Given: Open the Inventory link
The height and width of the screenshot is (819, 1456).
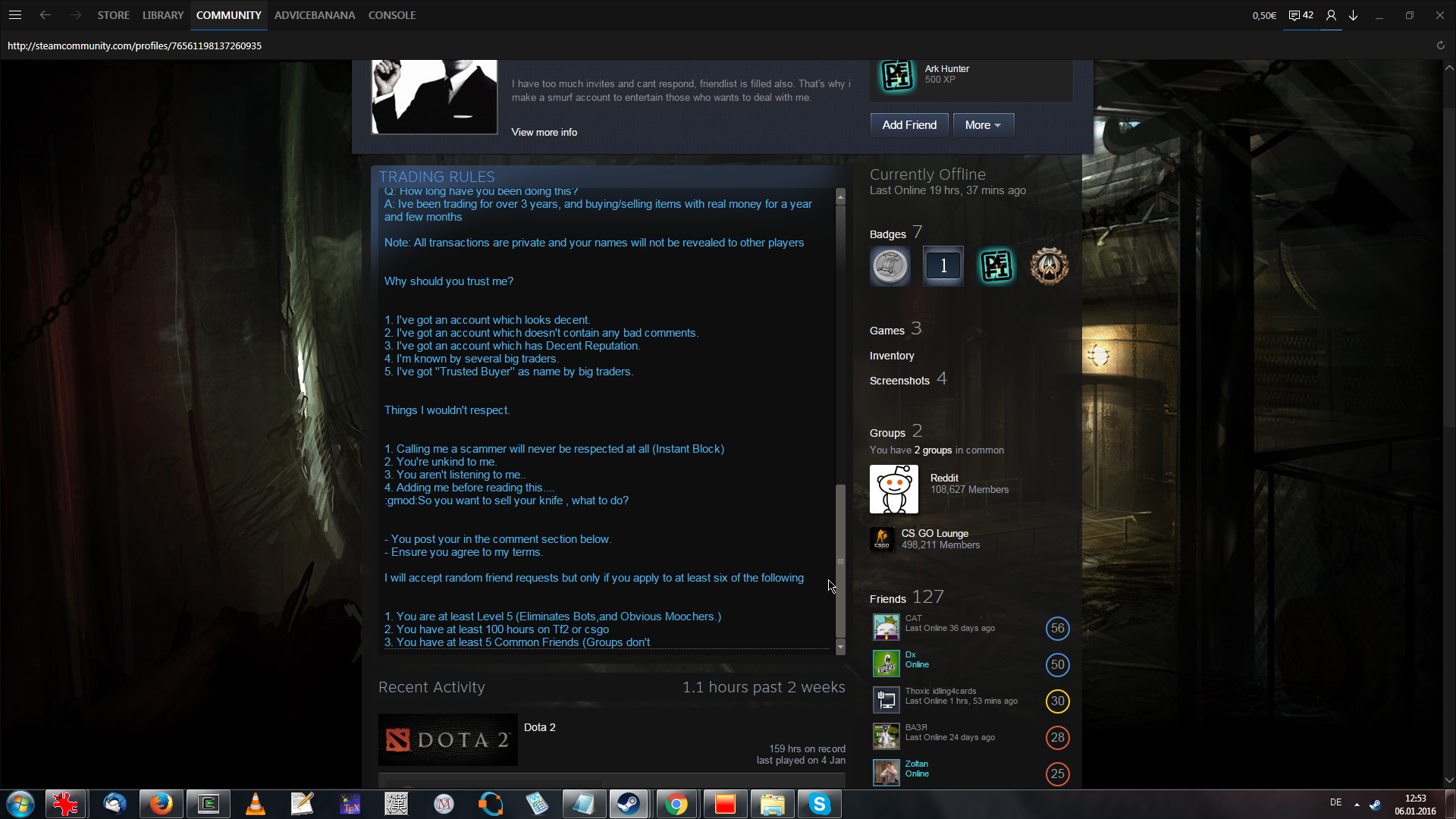Looking at the screenshot, I should click(892, 356).
